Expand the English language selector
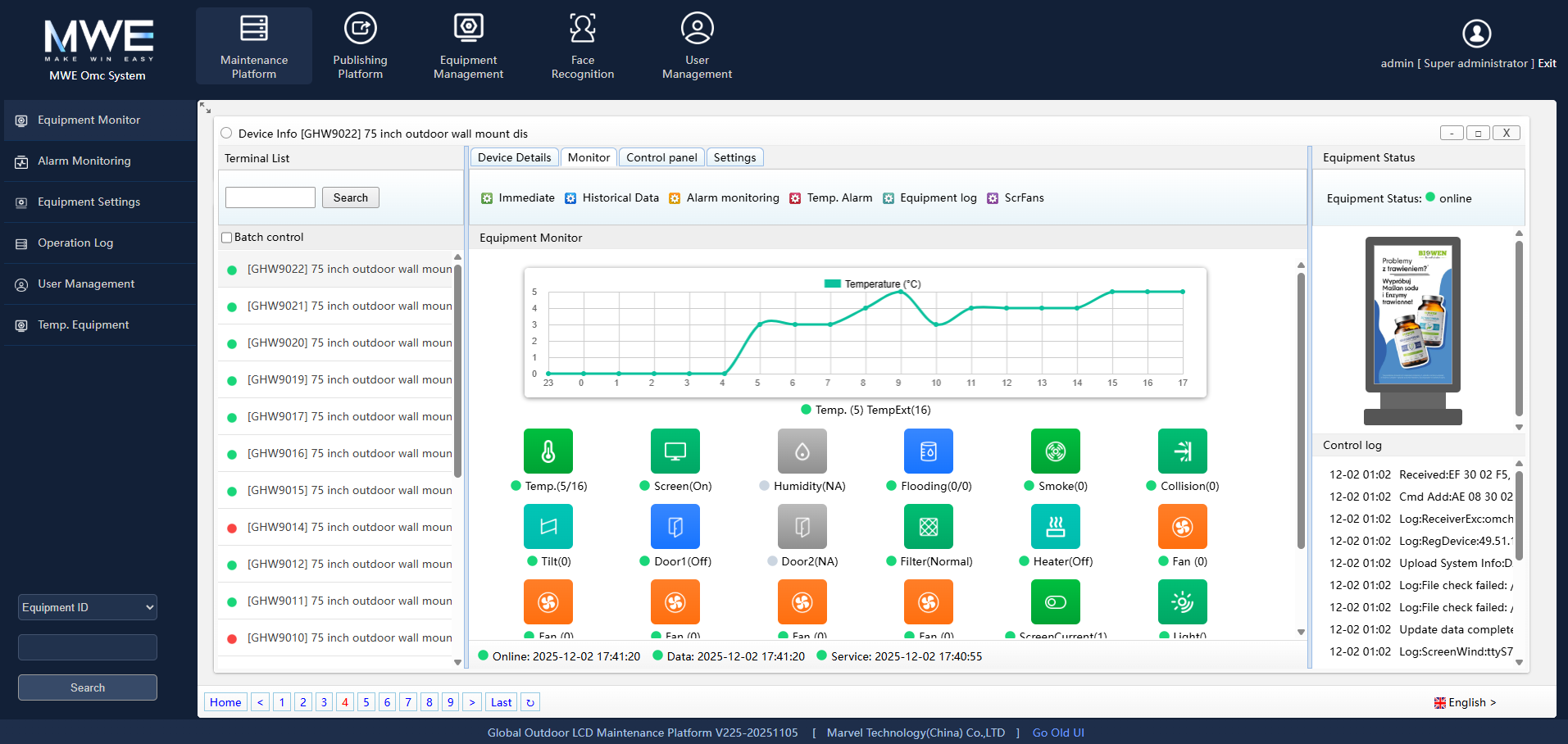The height and width of the screenshot is (744, 1568). pyautogui.click(x=1466, y=702)
